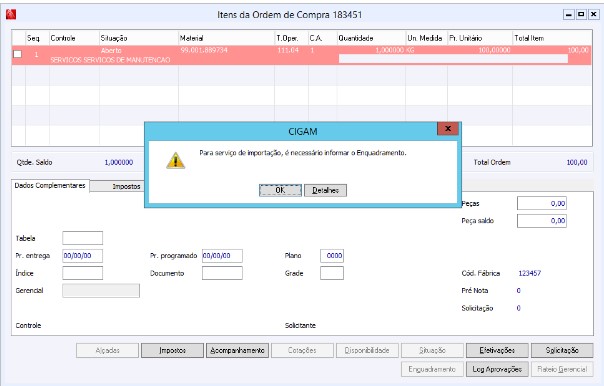The image size is (604, 386).
Task: Click material code 99.001.889734
Action: pos(204,50)
